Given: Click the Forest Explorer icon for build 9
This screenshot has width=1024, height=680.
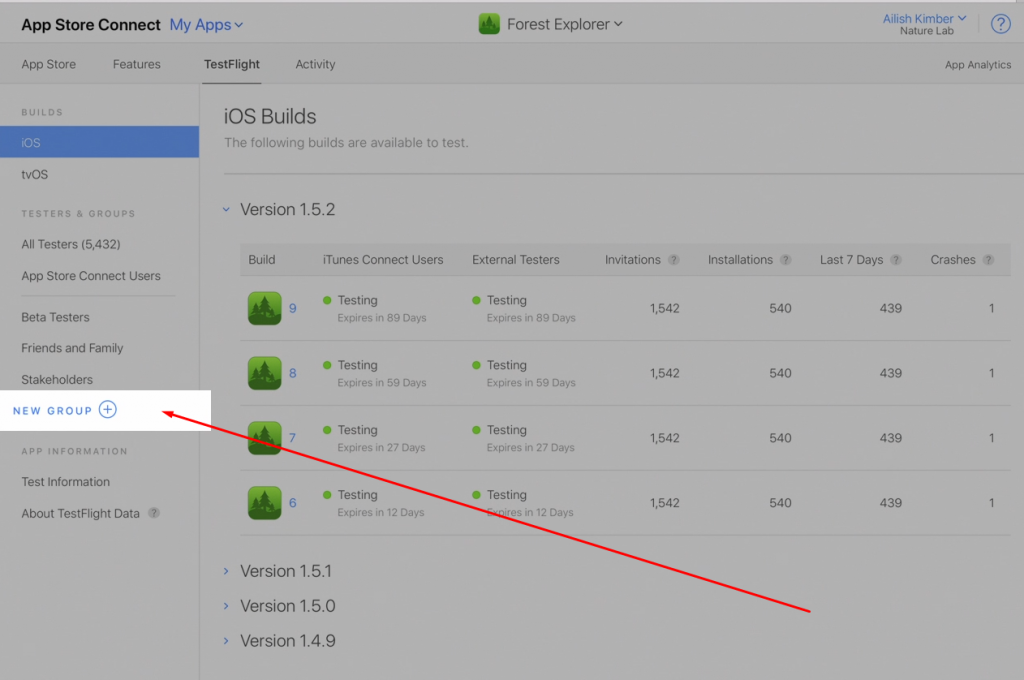Looking at the screenshot, I should pos(264,308).
